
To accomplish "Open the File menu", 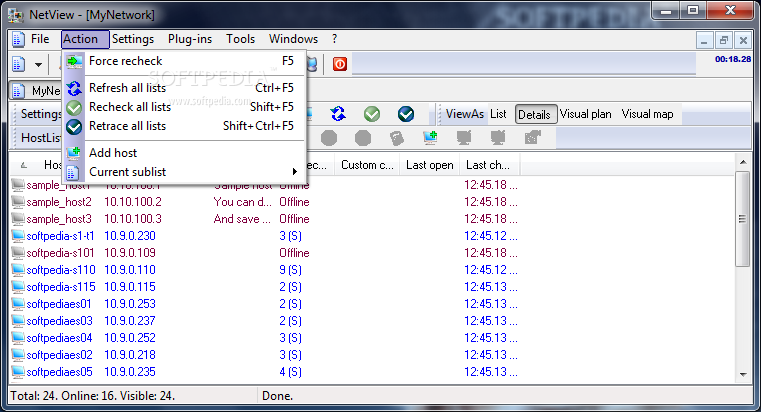I will 40,39.
